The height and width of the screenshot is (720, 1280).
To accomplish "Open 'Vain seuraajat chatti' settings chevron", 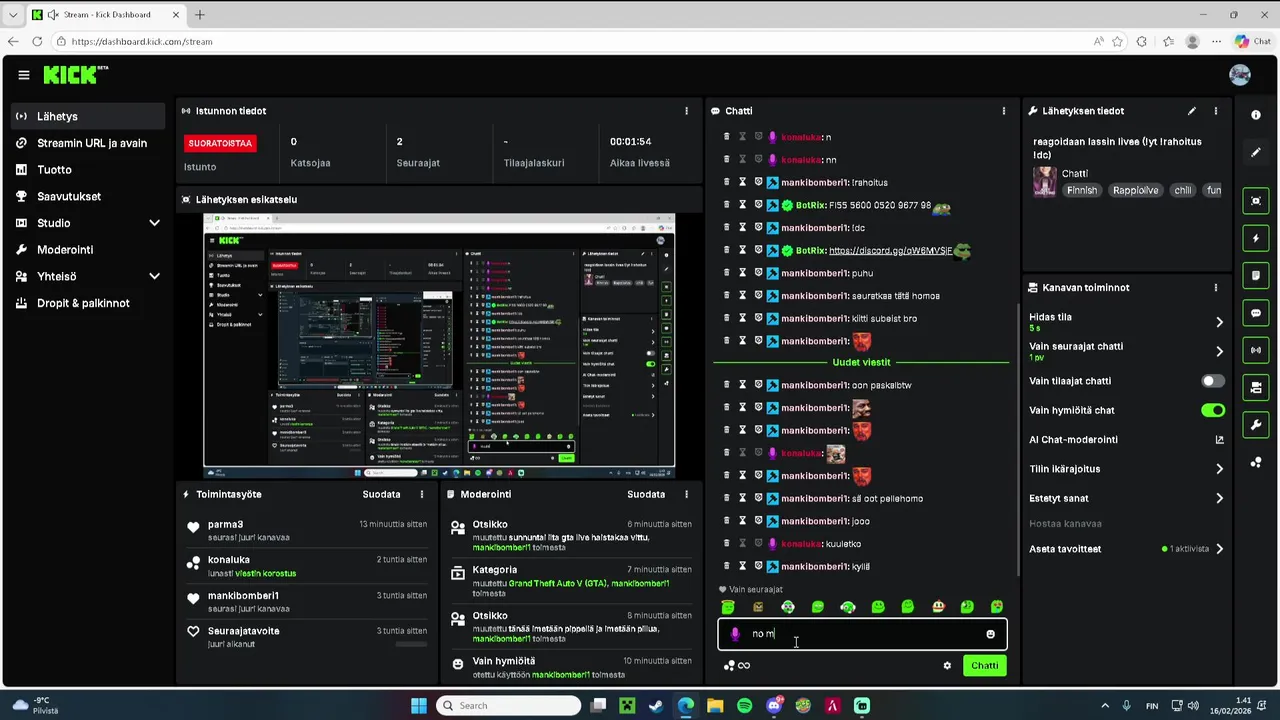I will (1219, 351).
